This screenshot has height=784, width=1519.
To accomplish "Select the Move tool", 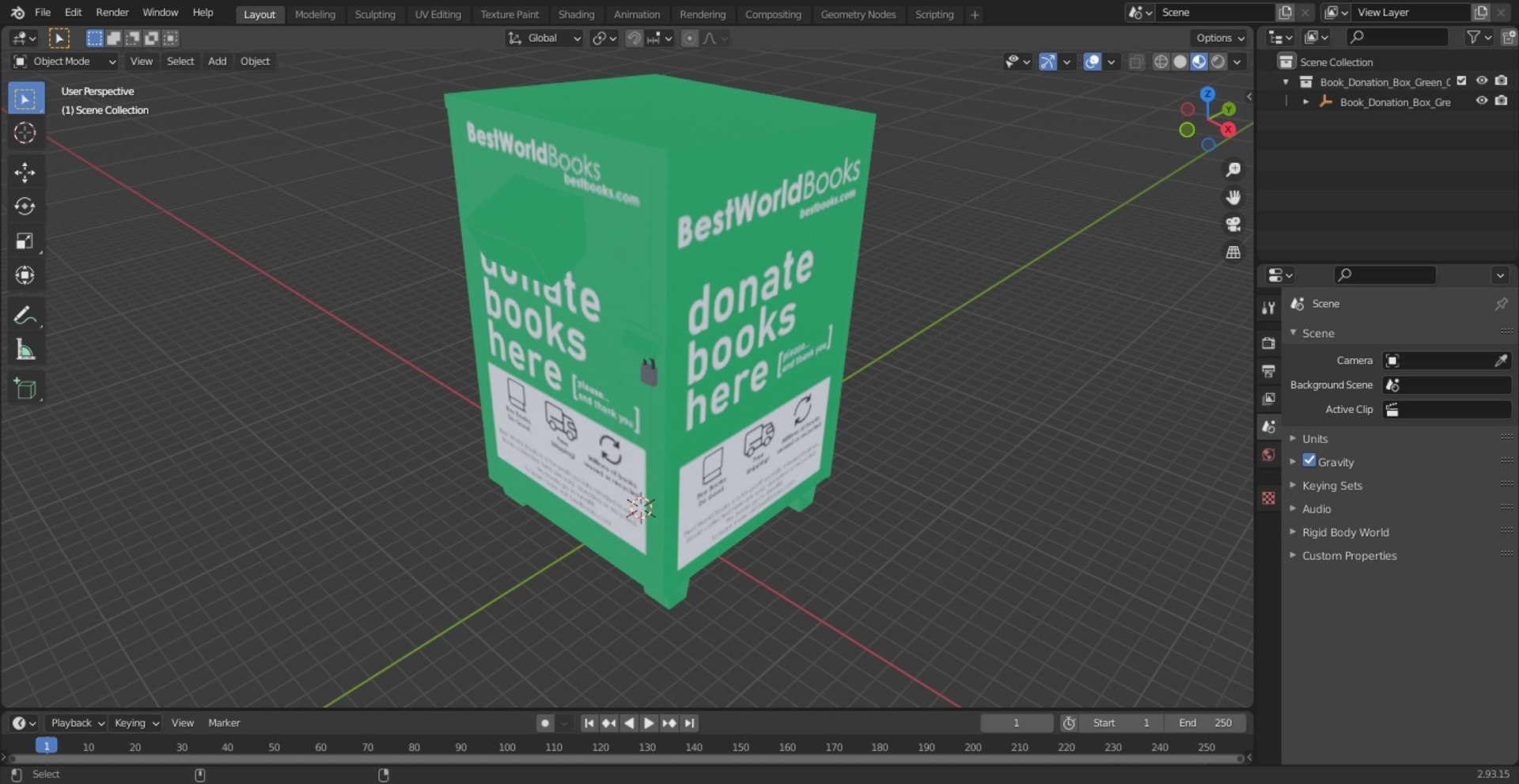I will point(25,172).
